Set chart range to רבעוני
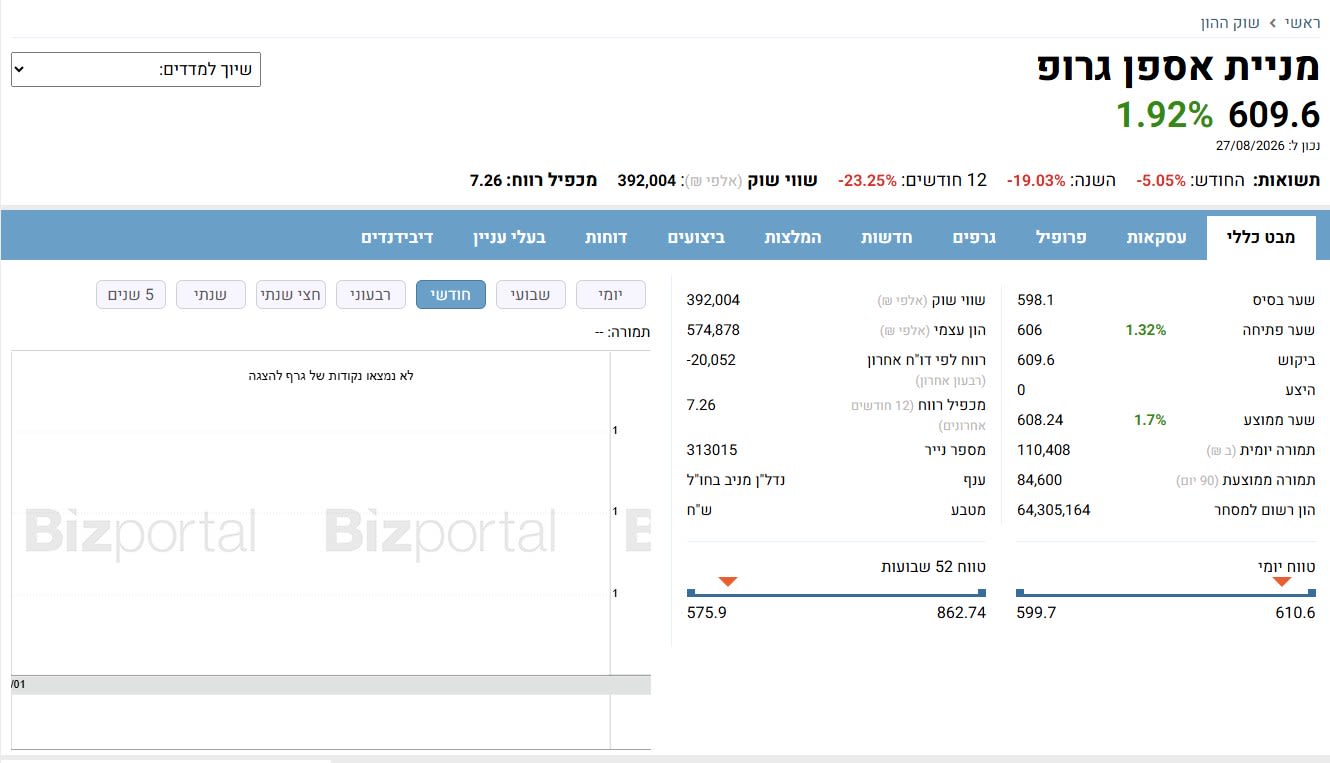Image resolution: width=1330 pixels, height=763 pixels. pos(371,295)
